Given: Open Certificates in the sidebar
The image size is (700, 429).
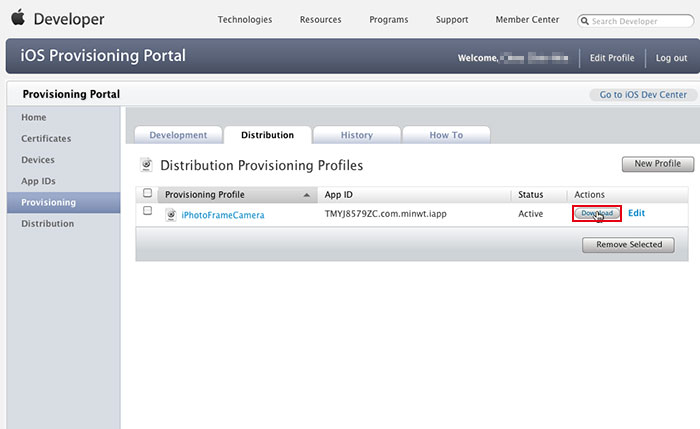Looking at the screenshot, I should pos(46,139).
